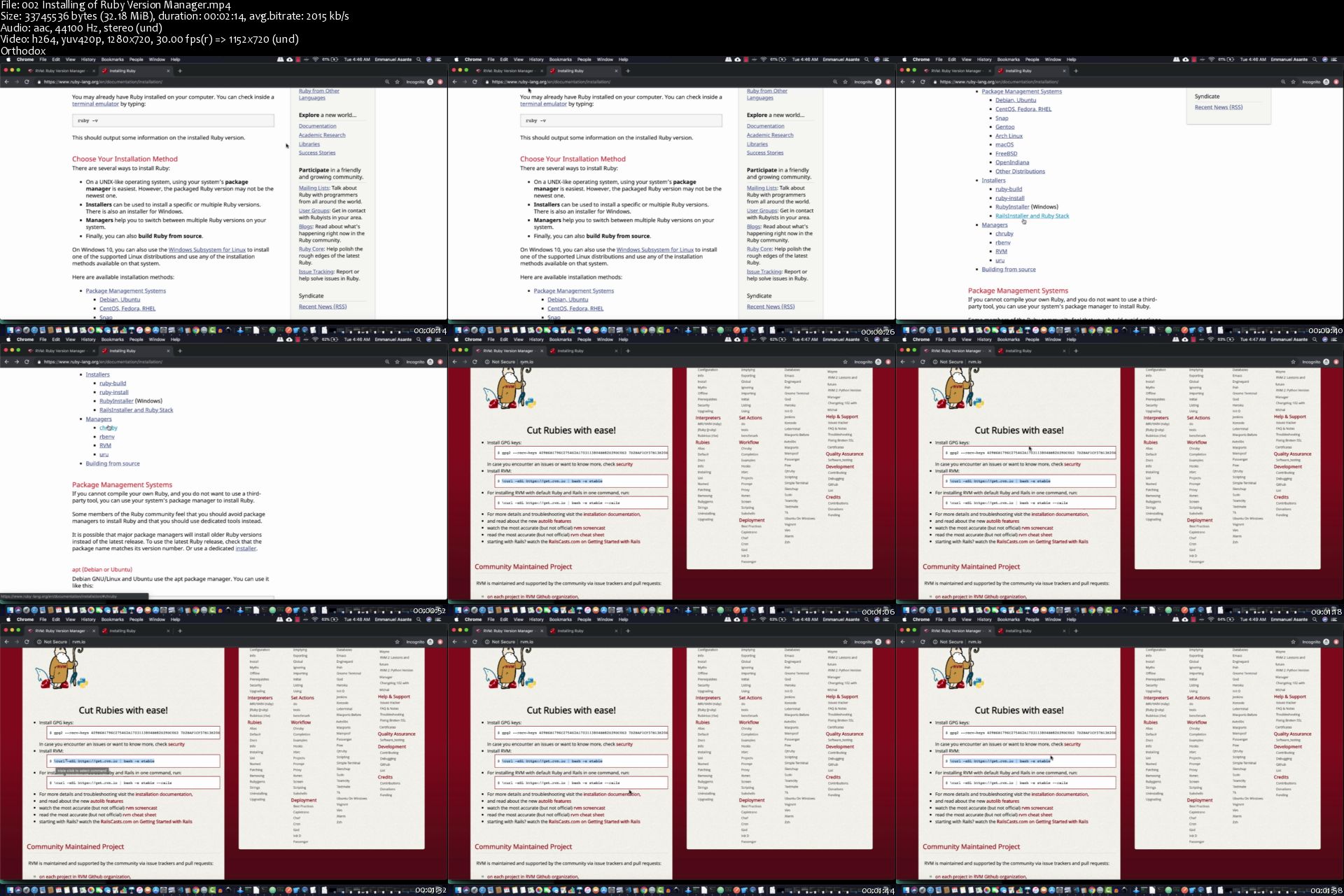Click the Finder dock icon under the 00:00:14 frame
The image size is (1344, 896).
[10, 330]
